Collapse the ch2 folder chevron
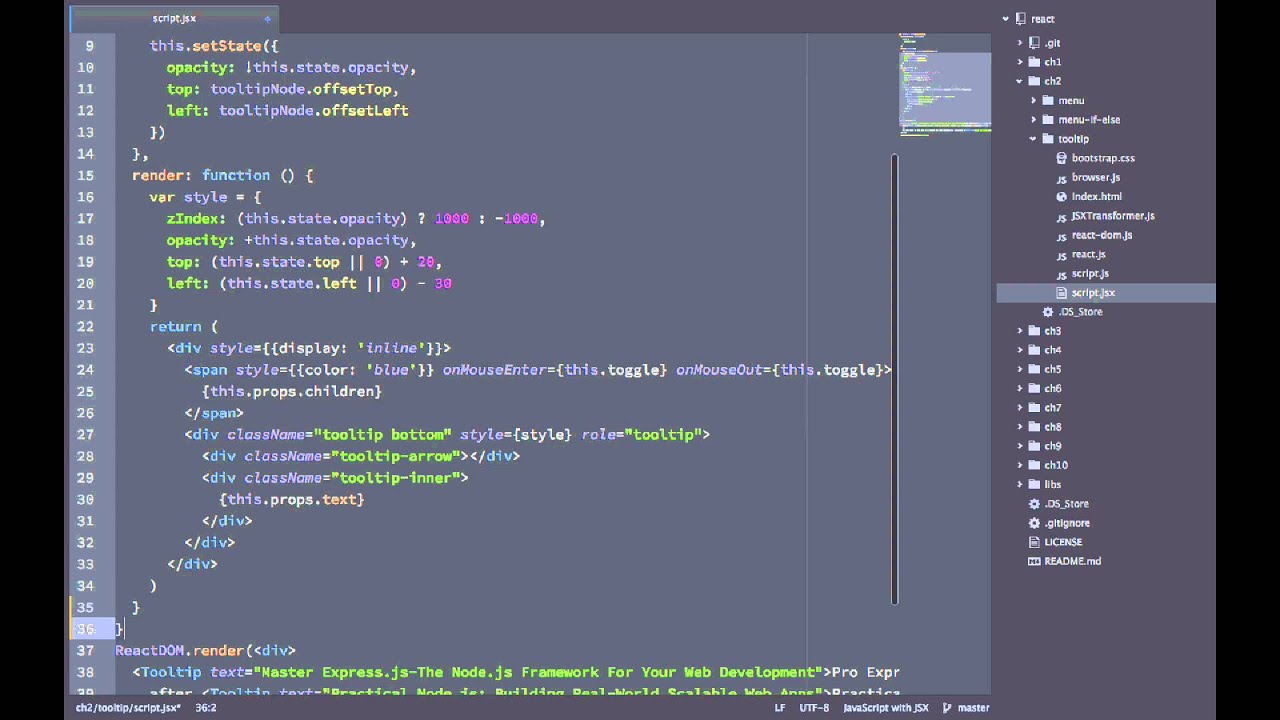Image resolution: width=1280 pixels, height=720 pixels. (x=1020, y=81)
